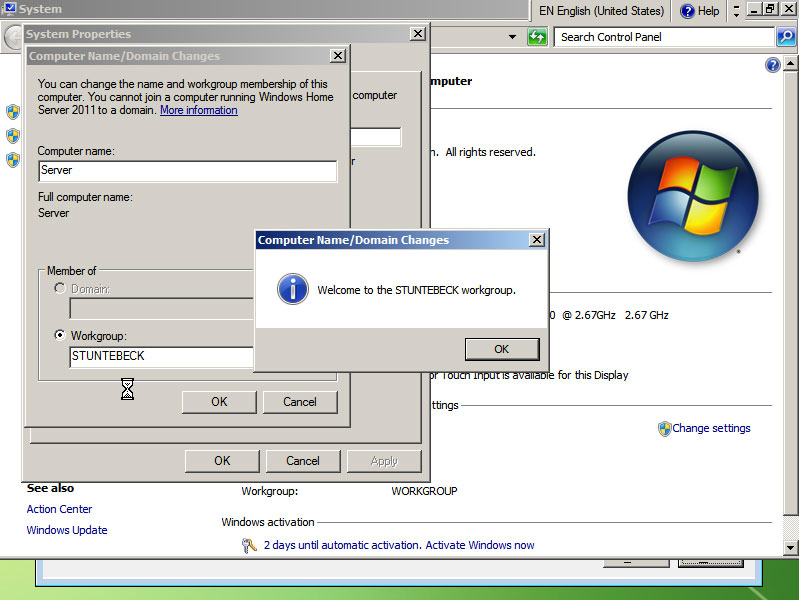The image size is (799, 600).
Task: Open Help from the language bar
Action: click(700, 11)
